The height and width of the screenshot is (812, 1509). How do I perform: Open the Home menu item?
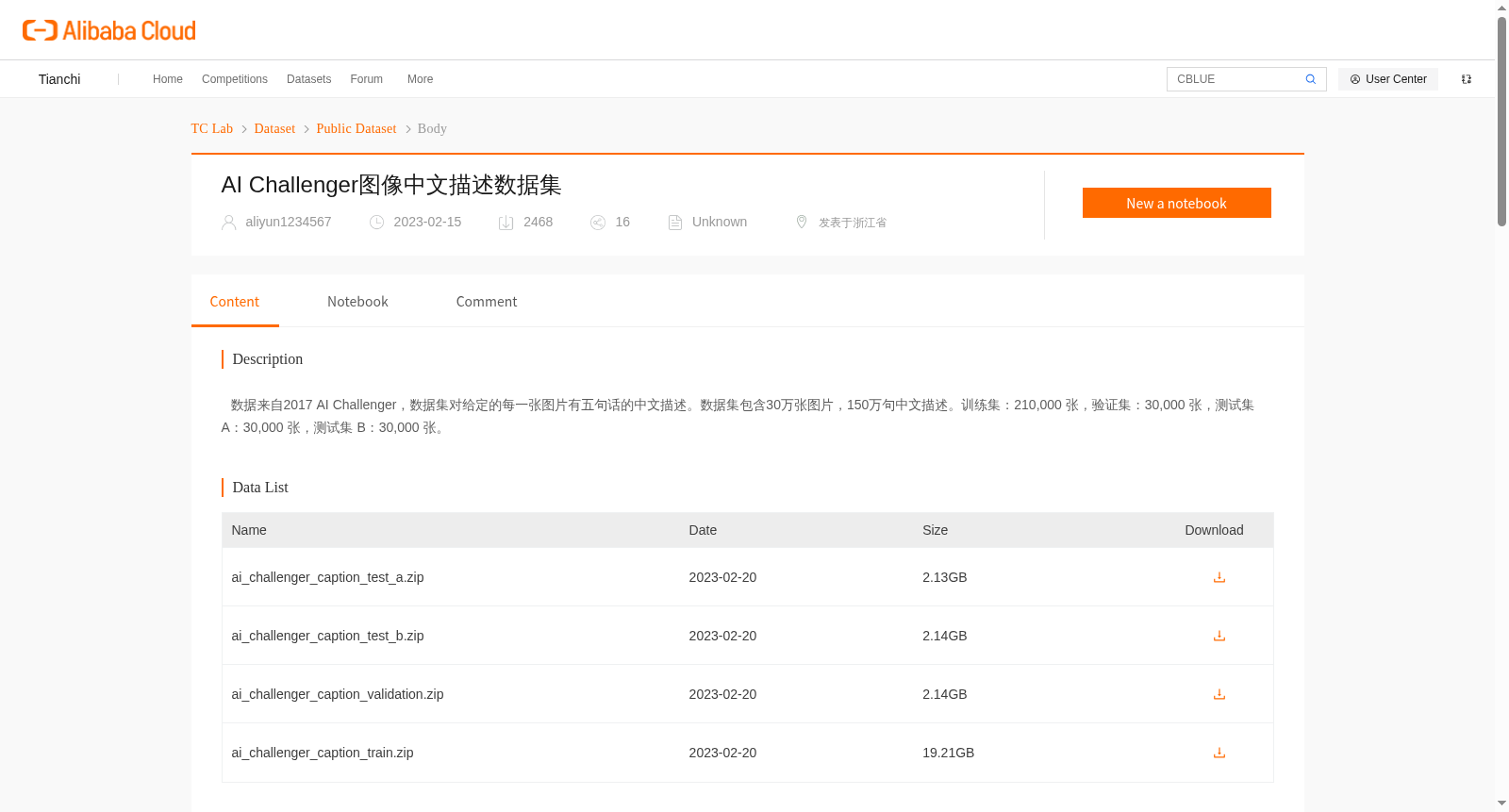(168, 79)
